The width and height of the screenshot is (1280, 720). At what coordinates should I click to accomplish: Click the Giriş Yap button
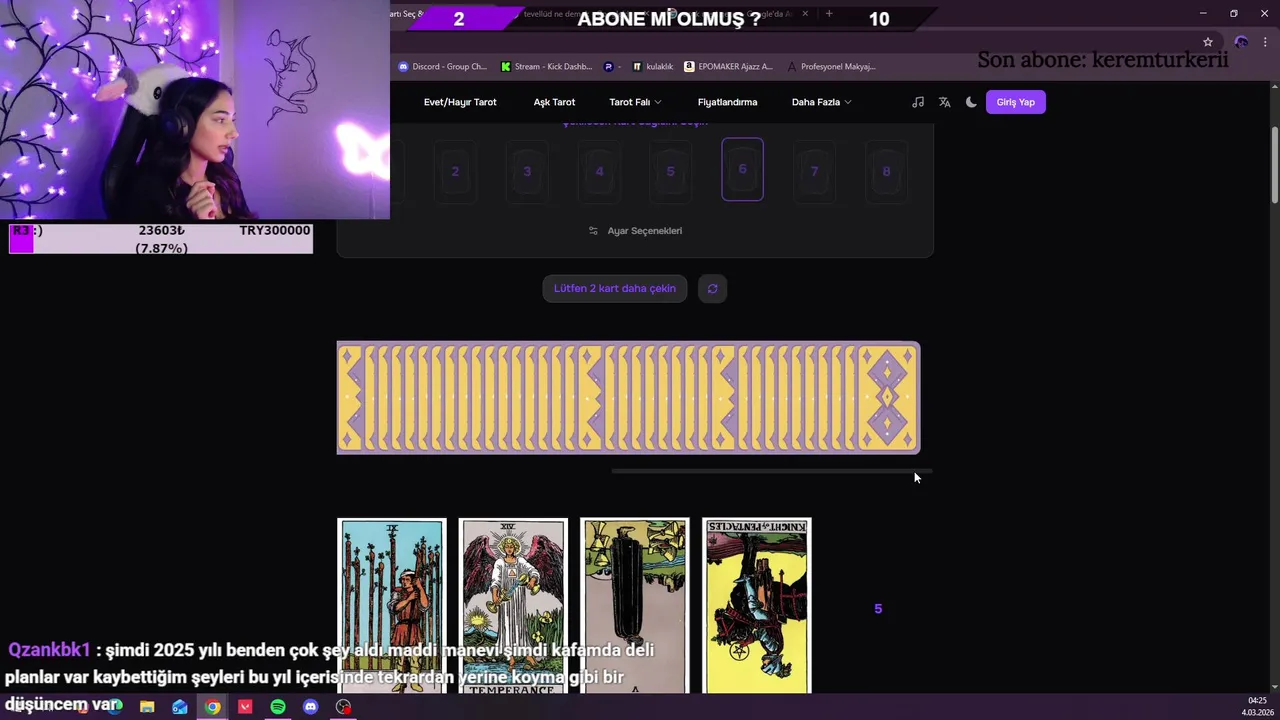[x=1016, y=102]
